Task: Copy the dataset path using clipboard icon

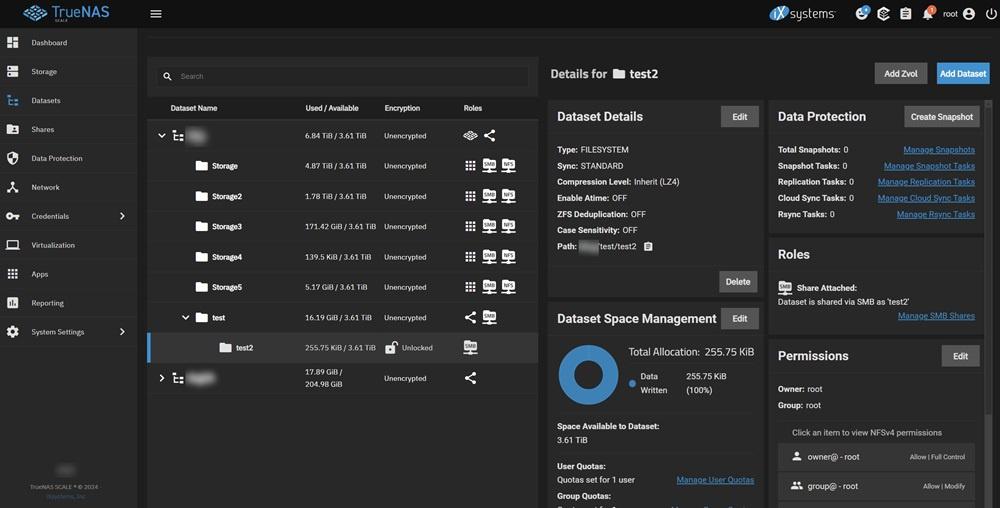Action: (x=648, y=246)
